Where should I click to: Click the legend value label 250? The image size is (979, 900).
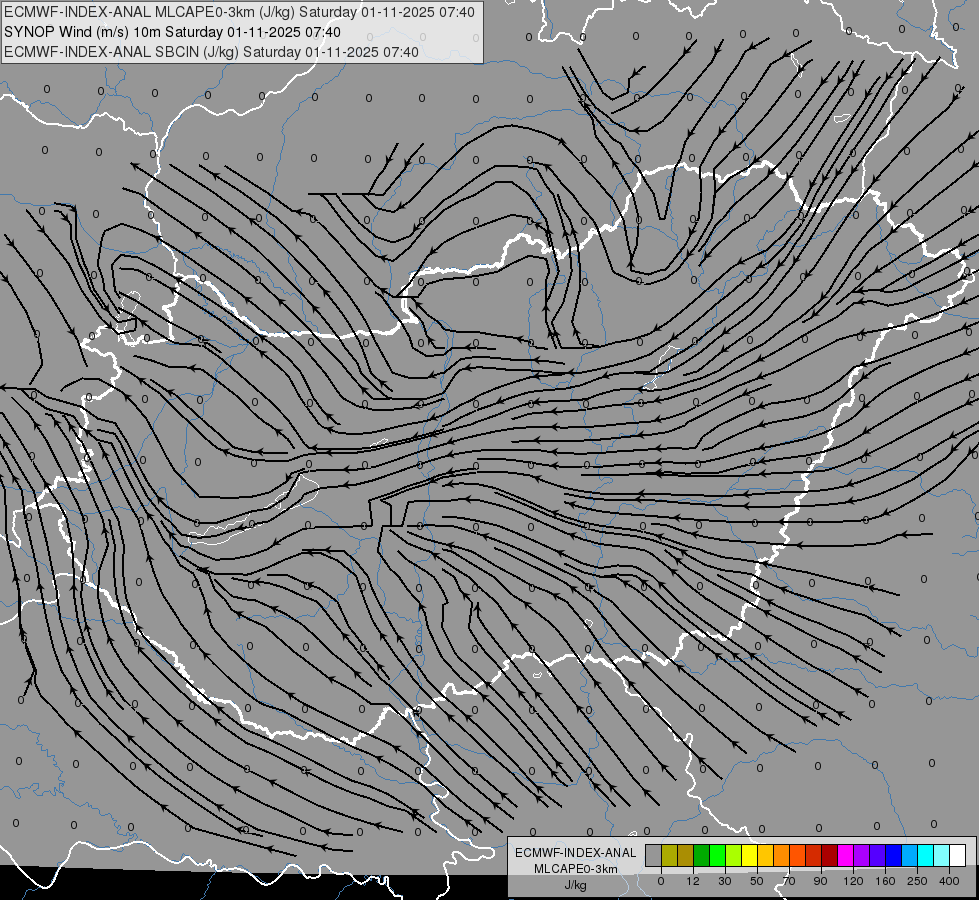tap(917, 881)
